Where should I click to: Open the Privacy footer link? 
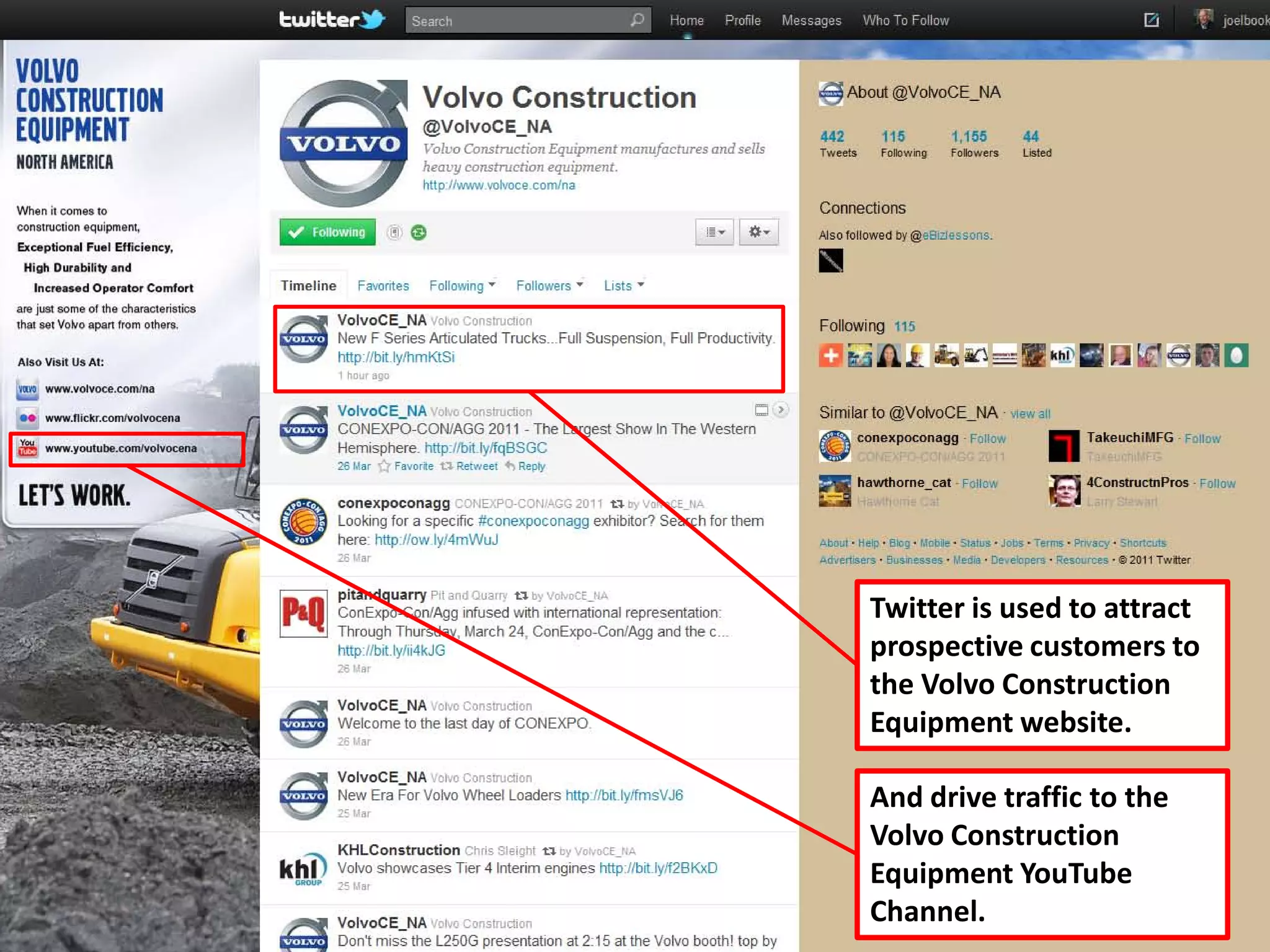[1091, 544]
